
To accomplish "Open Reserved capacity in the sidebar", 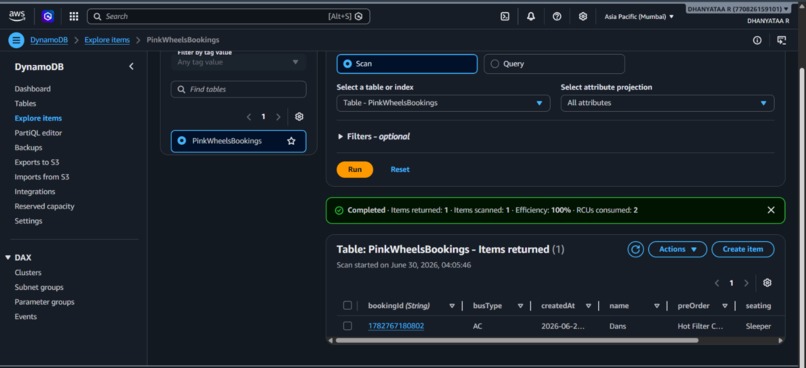I will 45,206.
